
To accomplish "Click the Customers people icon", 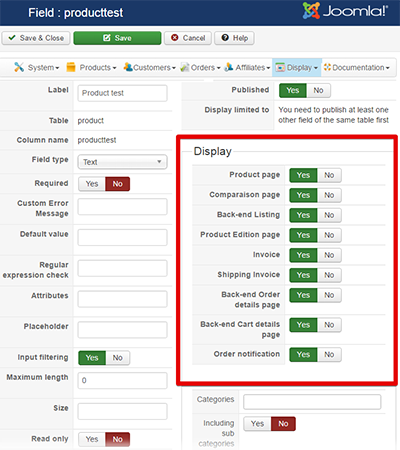I will point(128,67).
